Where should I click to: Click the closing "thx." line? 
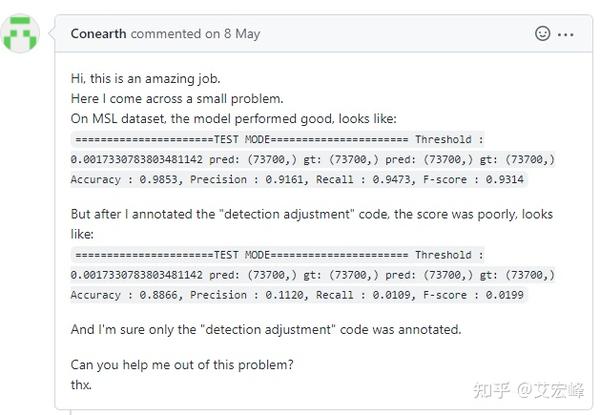81,384
